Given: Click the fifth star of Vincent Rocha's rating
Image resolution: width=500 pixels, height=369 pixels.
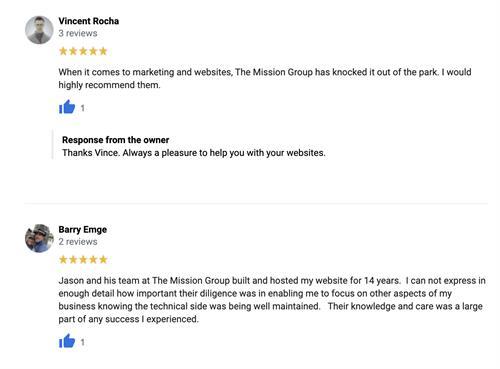Looking at the screenshot, I should pos(103,51).
